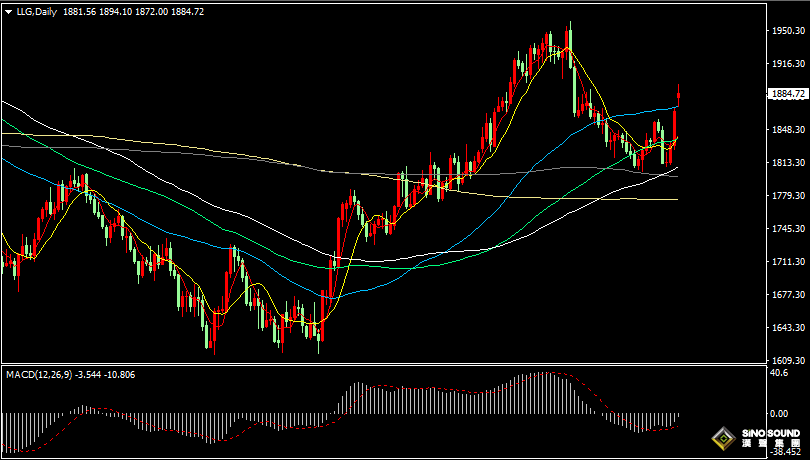This screenshot has width=810, height=460.
Task: Expand the triangle arrow beside LLG,Daily
Action: pos(9,12)
